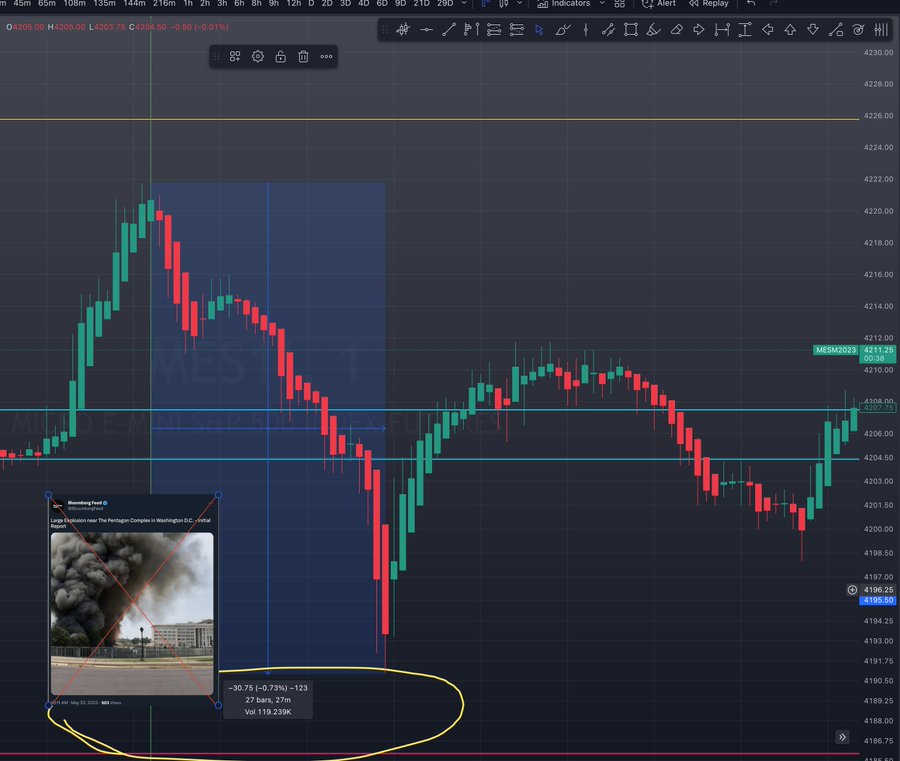
Task: Toggle lock on the selected drawing
Action: [x=280, y=56]
